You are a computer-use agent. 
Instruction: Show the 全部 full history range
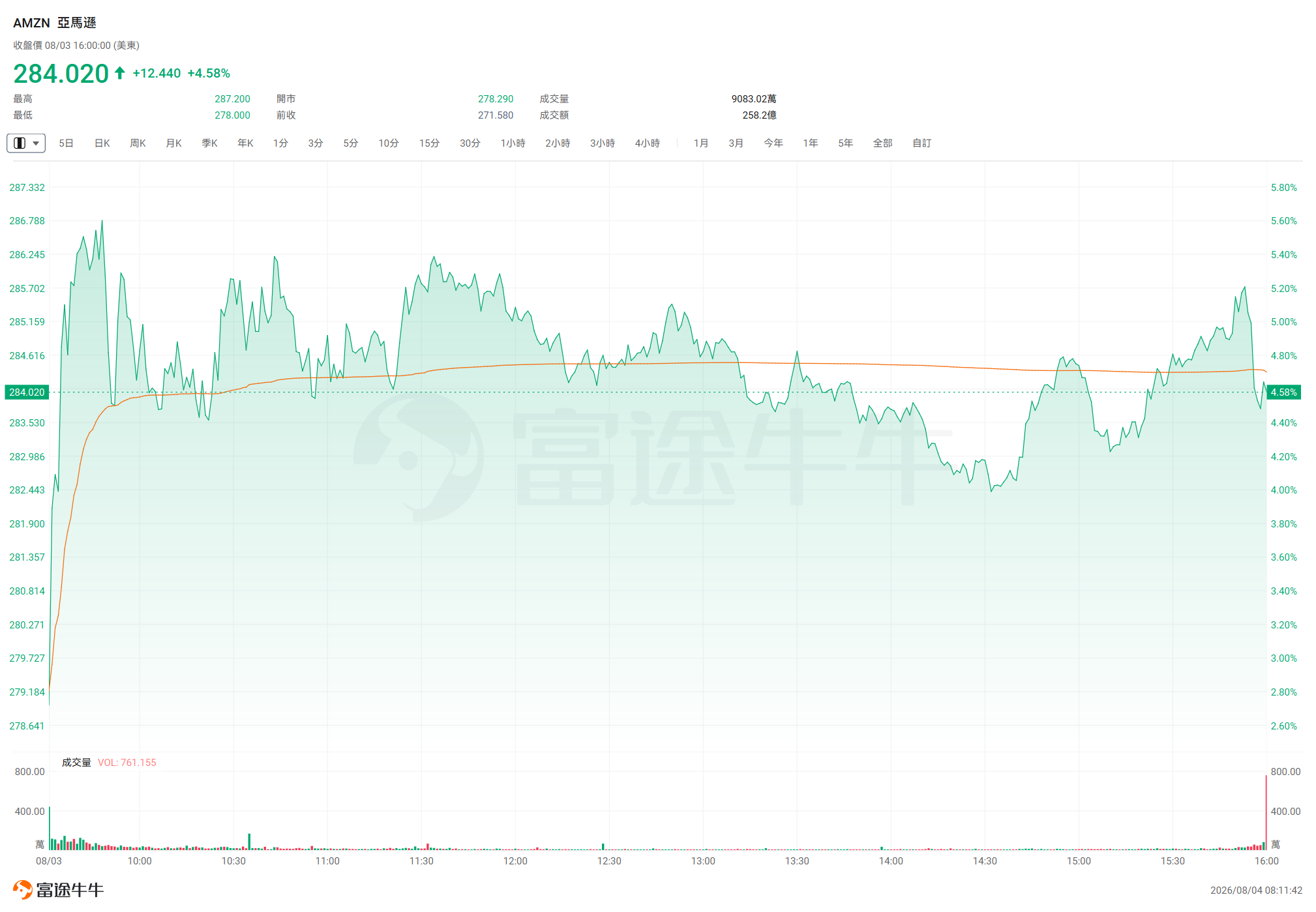coord(883,143)
